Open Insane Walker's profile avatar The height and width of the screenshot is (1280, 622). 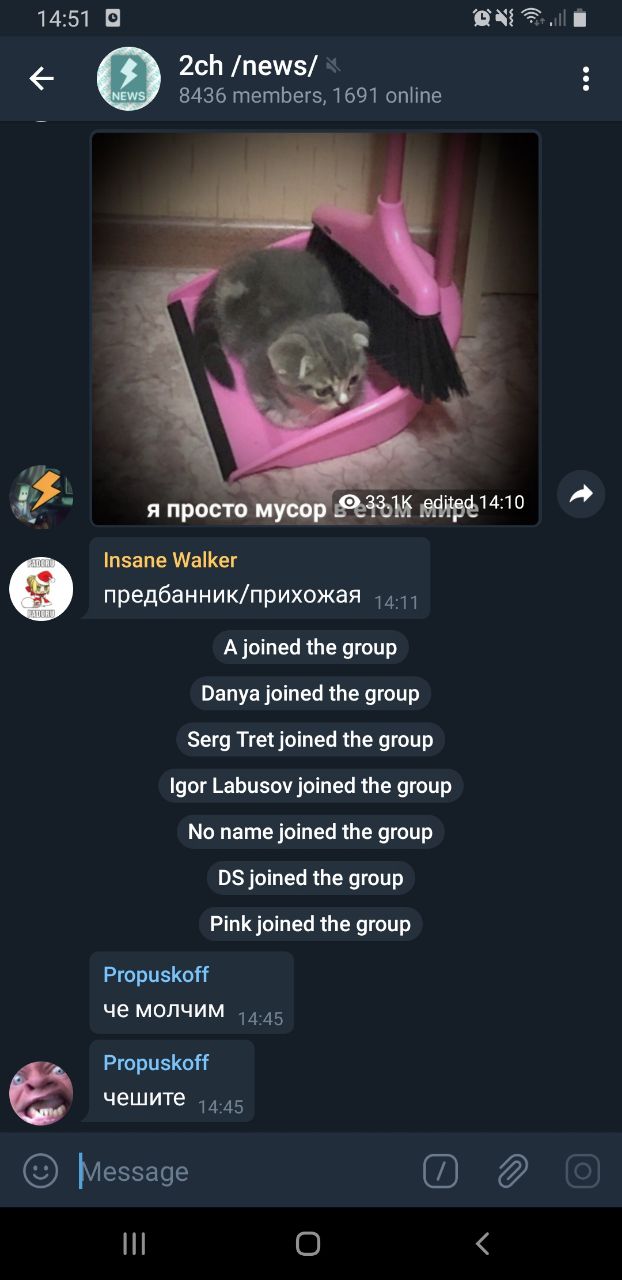coord(41,589)
